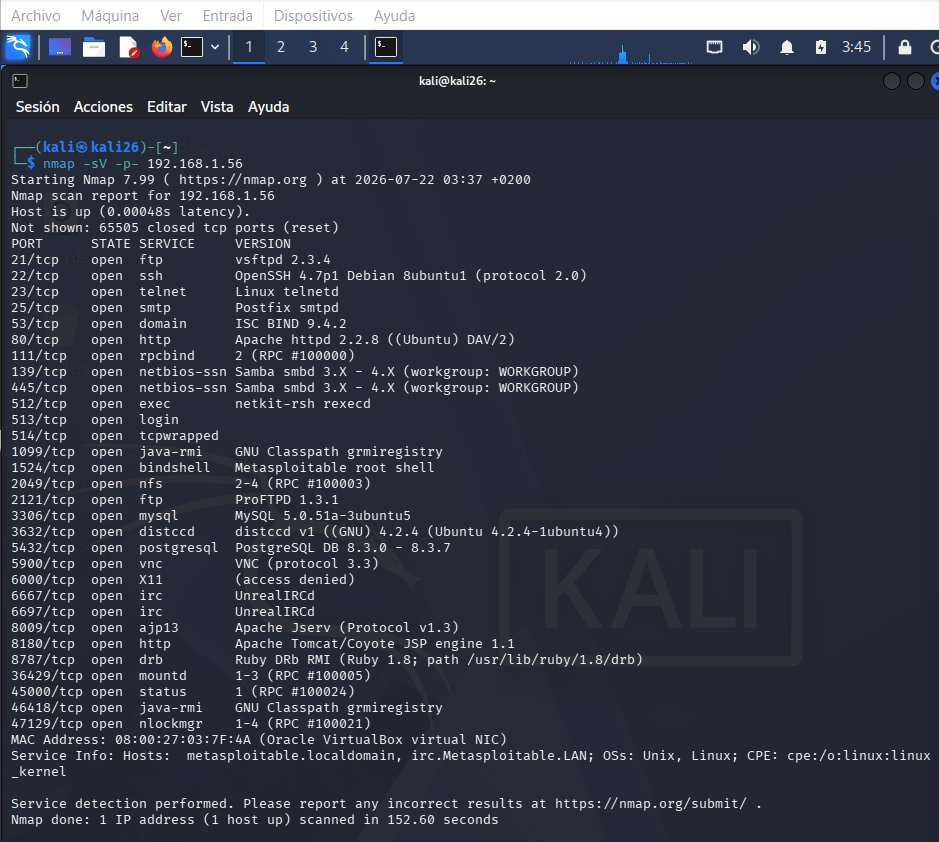Click the 'Ruby DRb RMI' version text
Viewport: 939px width, 842px height.
(x=283, y=660)
